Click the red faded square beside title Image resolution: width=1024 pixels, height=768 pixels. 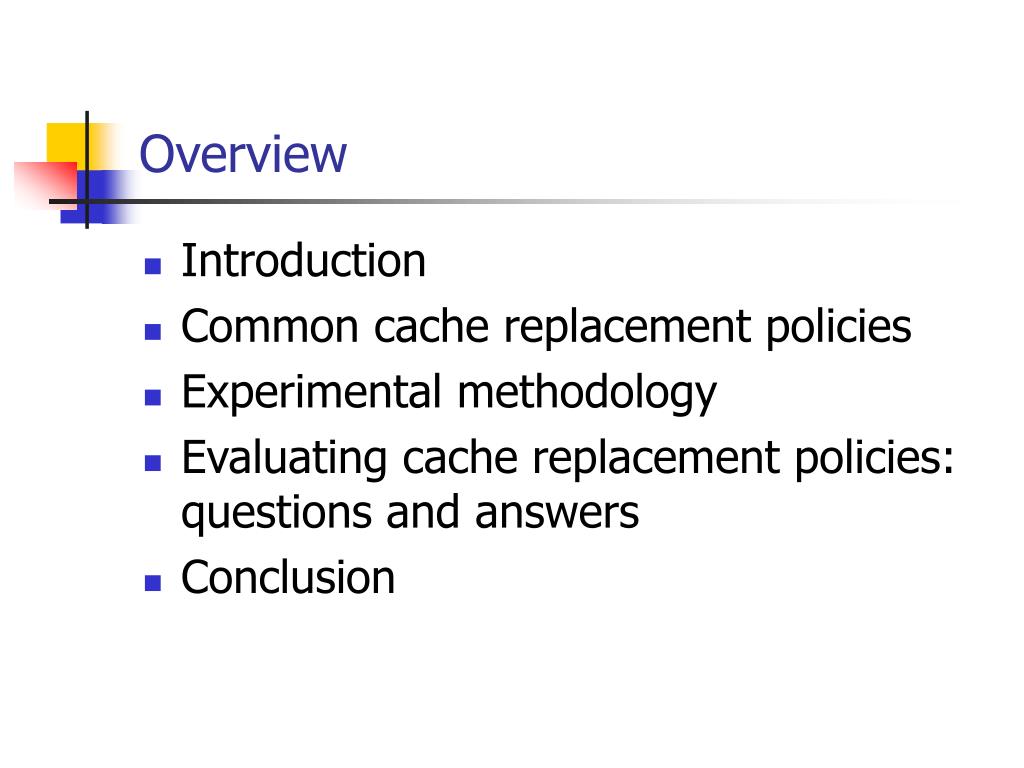[x=44, y=184]
